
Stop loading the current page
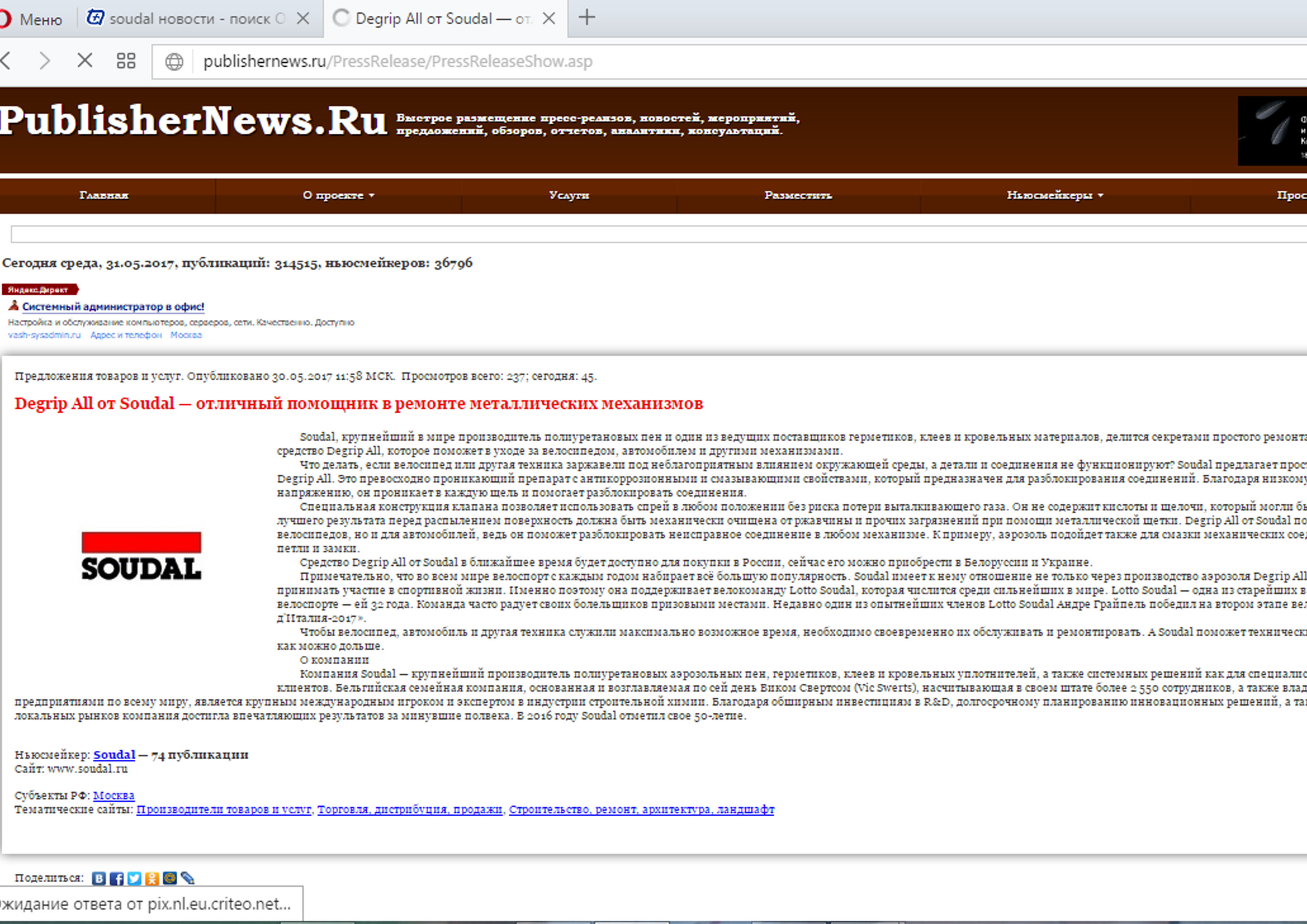coord(84,60)
